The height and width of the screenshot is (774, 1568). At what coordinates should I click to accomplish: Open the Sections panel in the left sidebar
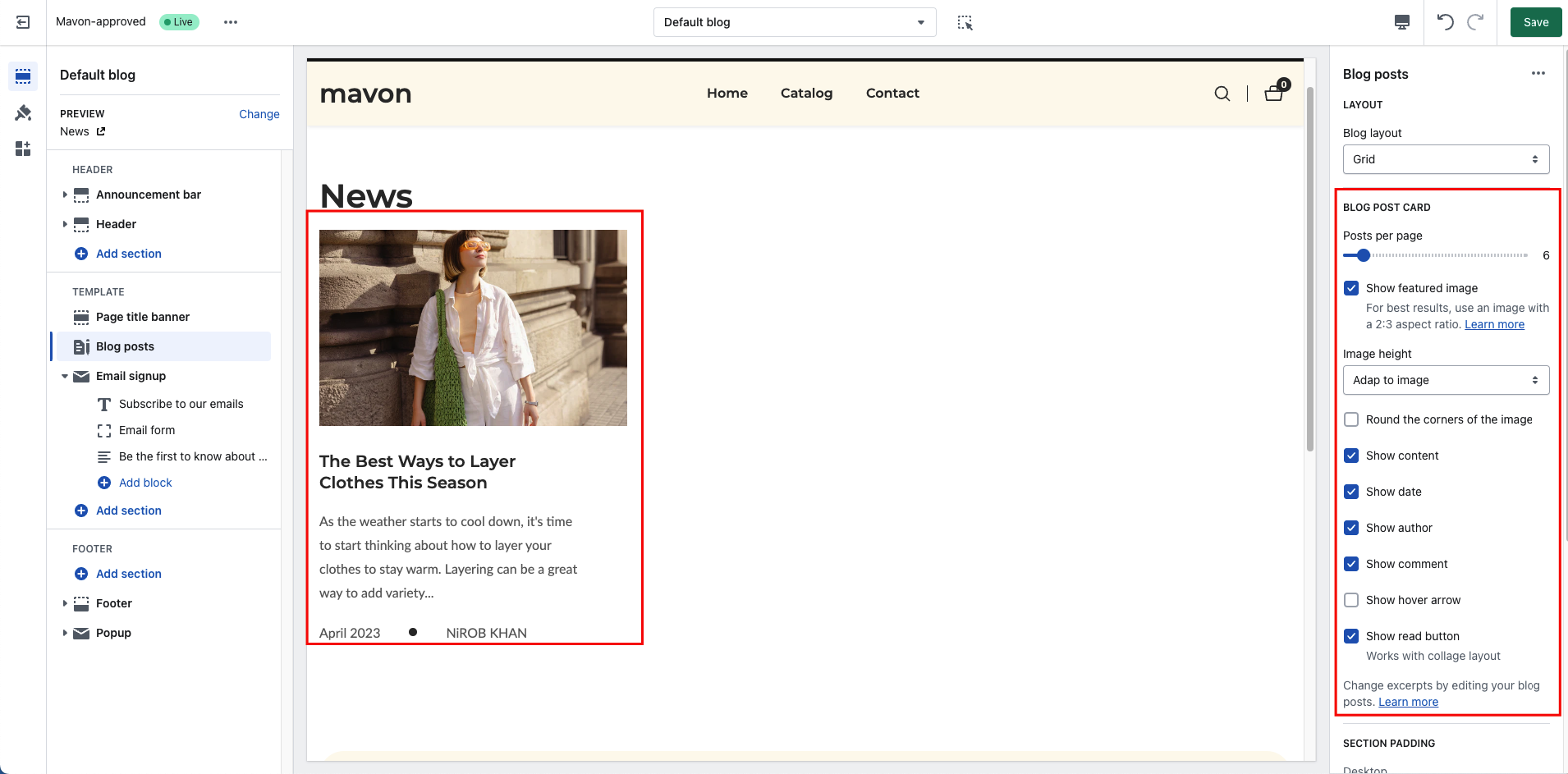coord(22,76)
